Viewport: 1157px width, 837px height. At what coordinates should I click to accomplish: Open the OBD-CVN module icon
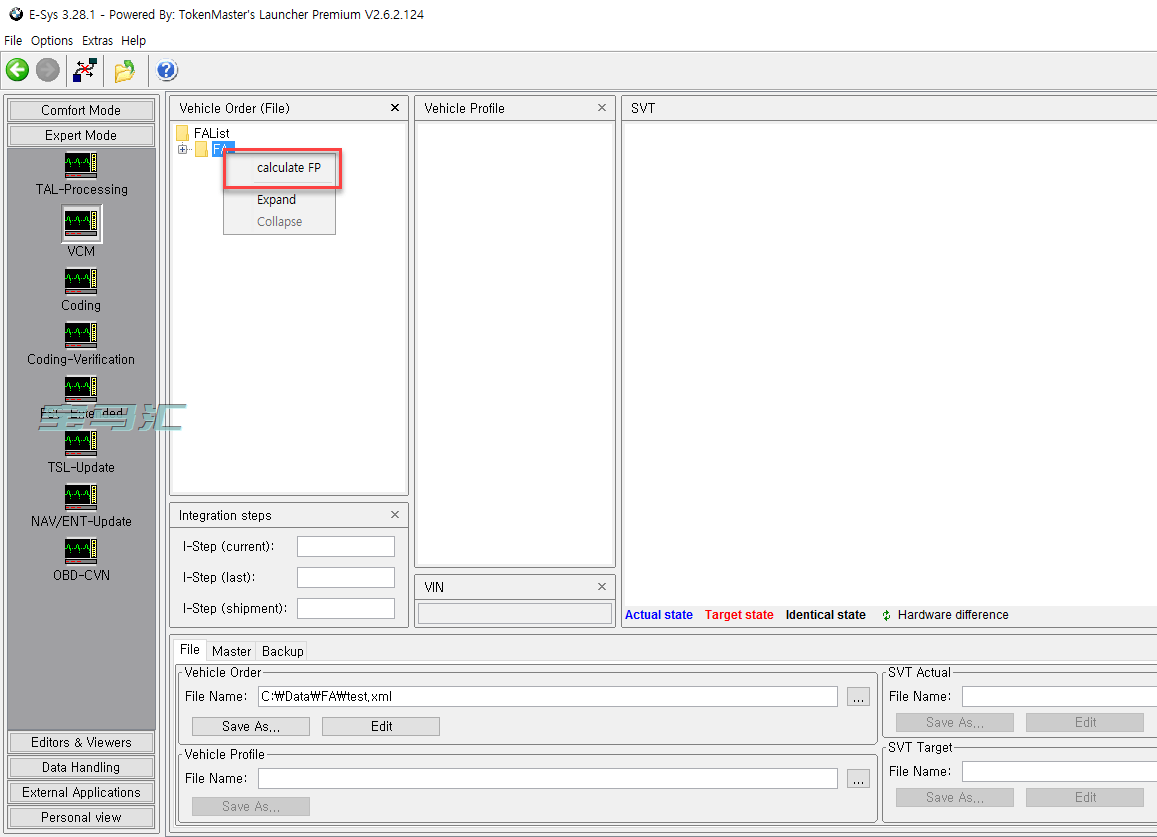pos(80,551)
